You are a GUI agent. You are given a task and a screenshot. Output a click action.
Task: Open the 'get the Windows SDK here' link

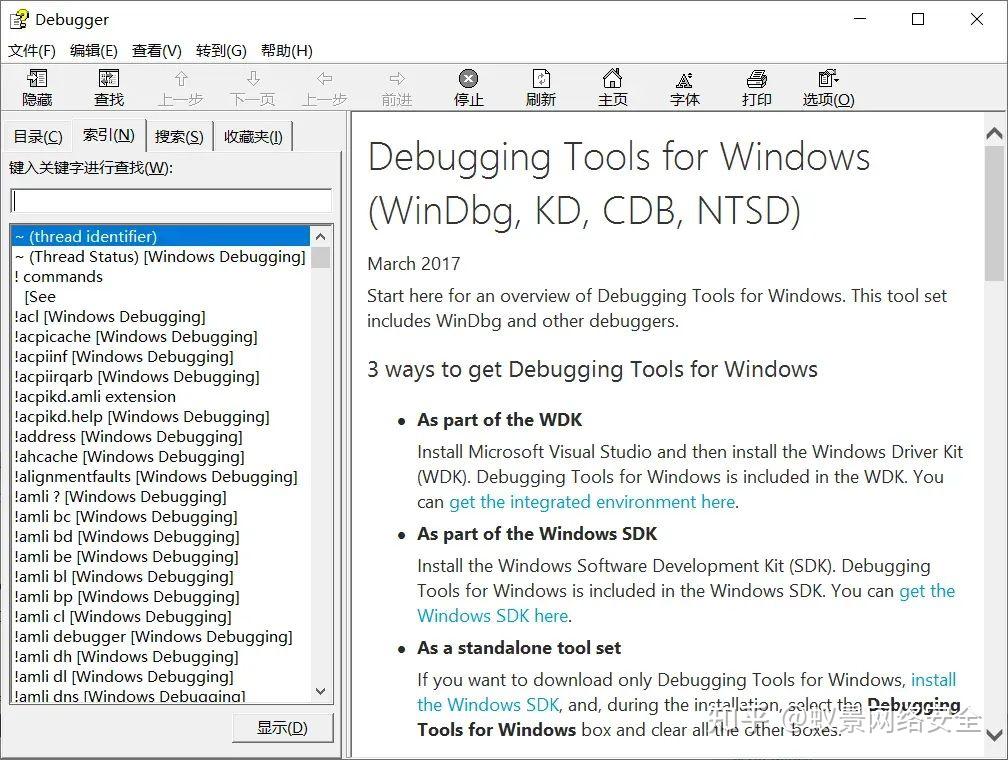[x=492, y=615]
